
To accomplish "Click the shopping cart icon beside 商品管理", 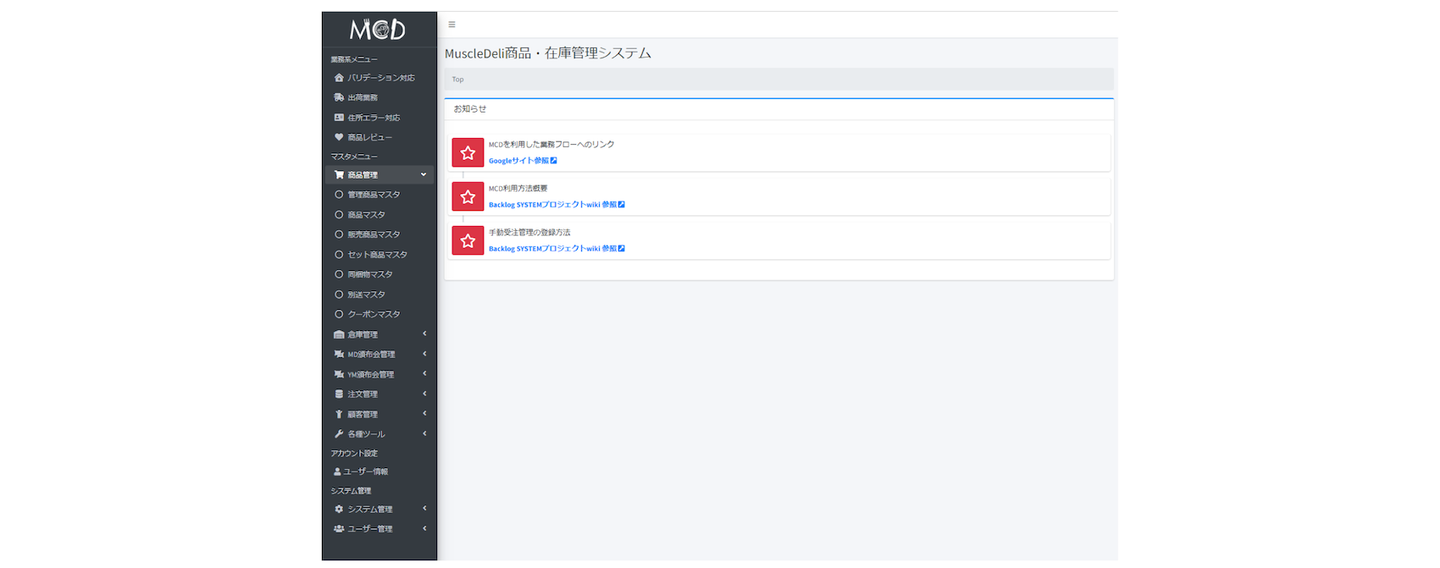I will [339, 175].
